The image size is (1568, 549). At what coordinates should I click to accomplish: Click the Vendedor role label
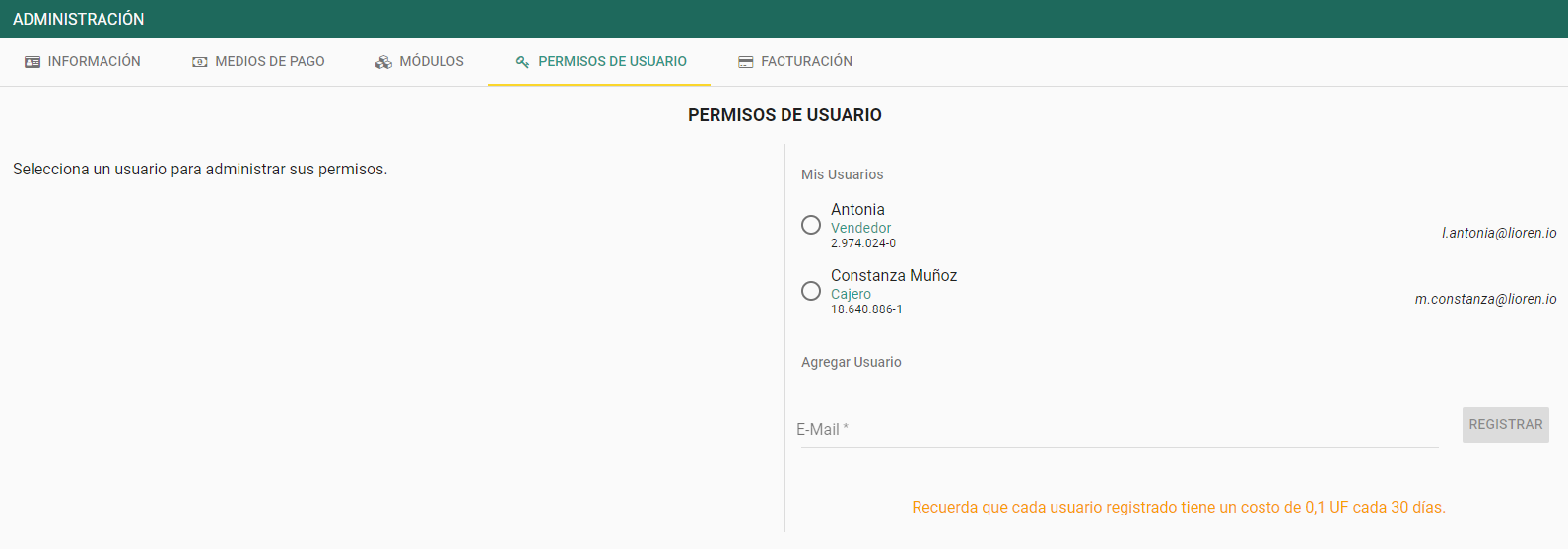point(860,228)
